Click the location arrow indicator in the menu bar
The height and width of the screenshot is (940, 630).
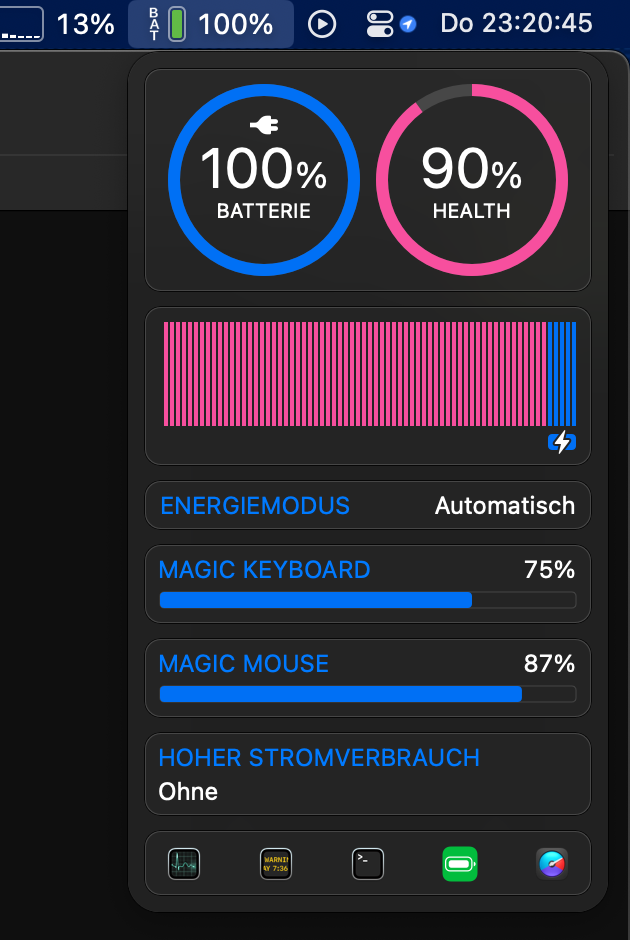click(x=408, y=24)
